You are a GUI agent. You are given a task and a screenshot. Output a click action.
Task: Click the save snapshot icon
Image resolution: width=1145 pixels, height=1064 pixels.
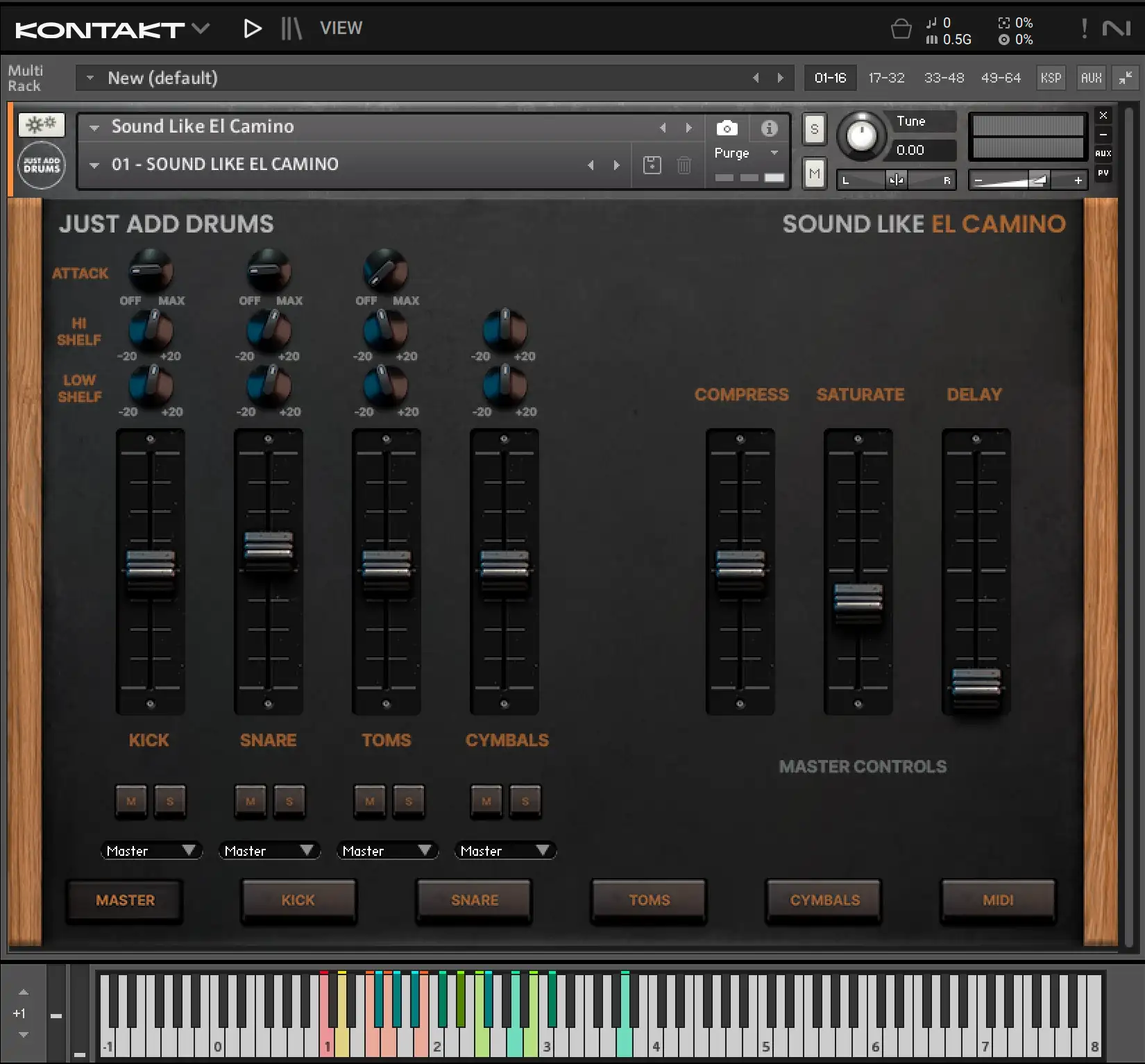(652, 165)
